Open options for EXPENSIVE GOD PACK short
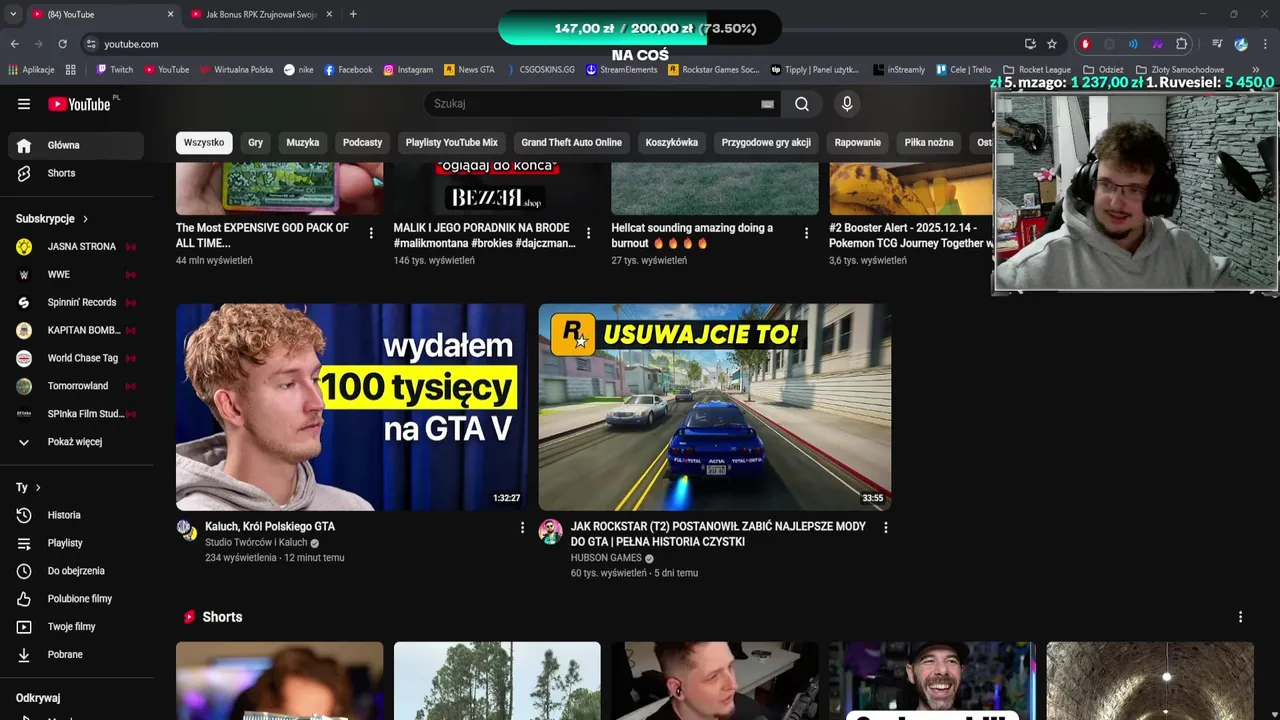The image size is (1280, 720). tap(371, 233)
